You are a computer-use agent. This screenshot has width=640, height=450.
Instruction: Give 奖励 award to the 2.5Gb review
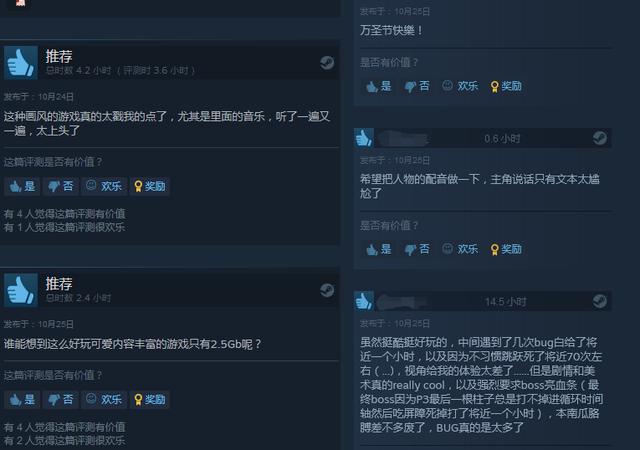(x=150, y=399)
